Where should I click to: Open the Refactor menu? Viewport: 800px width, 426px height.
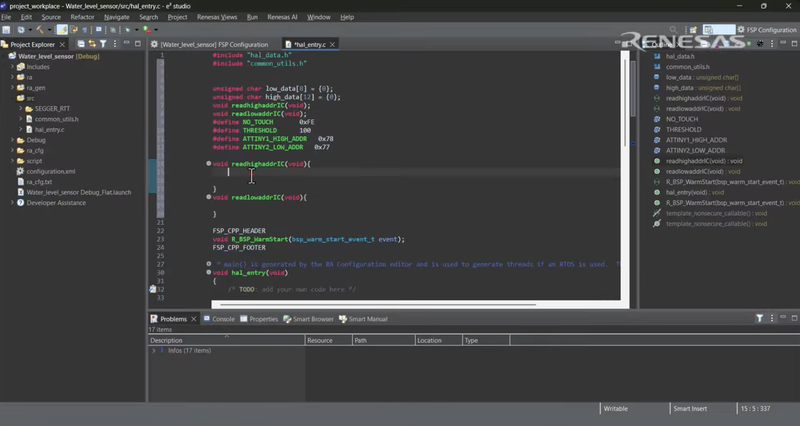(x=82, y=17)
